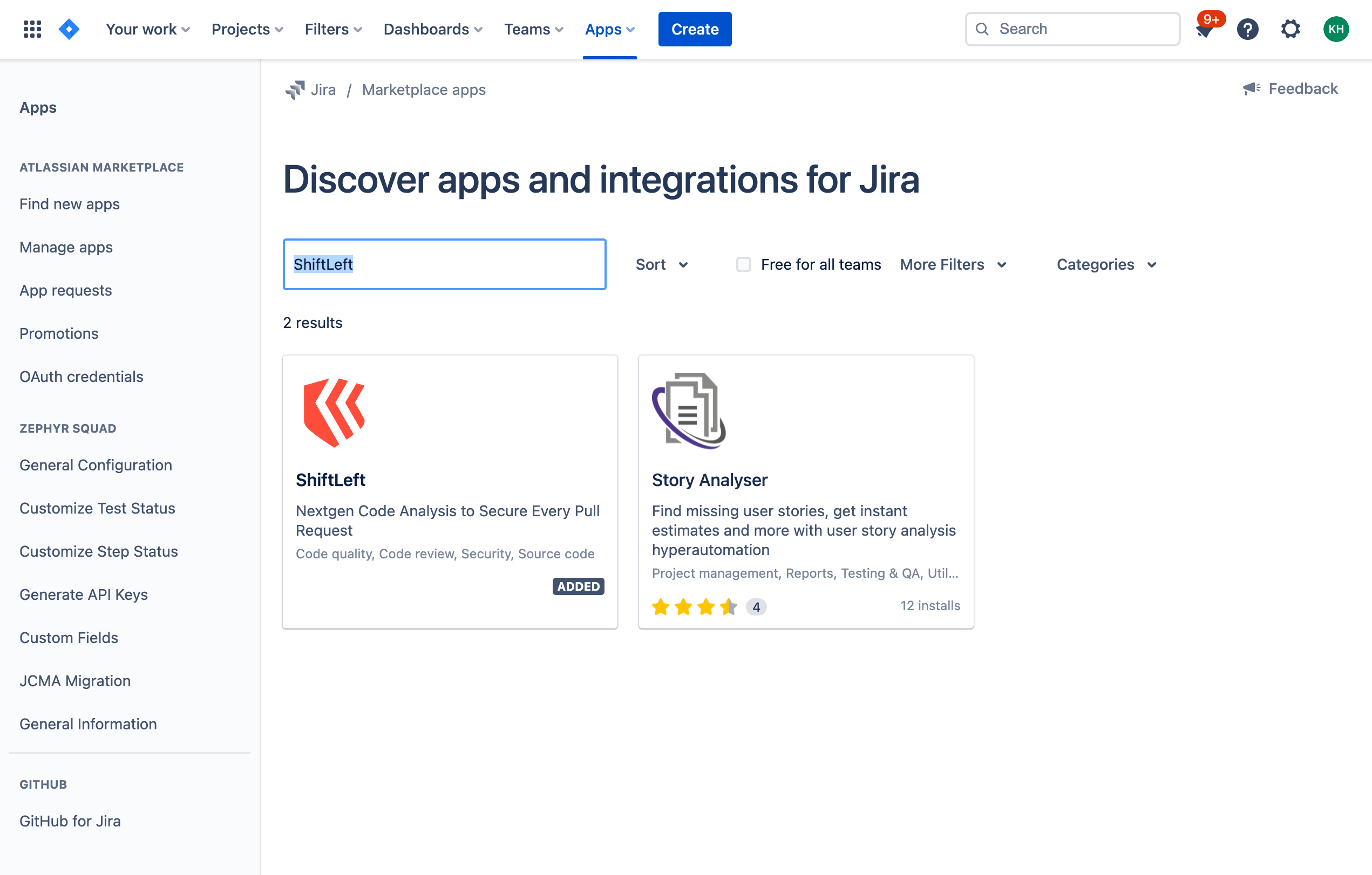This screenshot has height=875, width=1372.
Task: Click the ShiftLeft categories line
Action: [445, 553]
